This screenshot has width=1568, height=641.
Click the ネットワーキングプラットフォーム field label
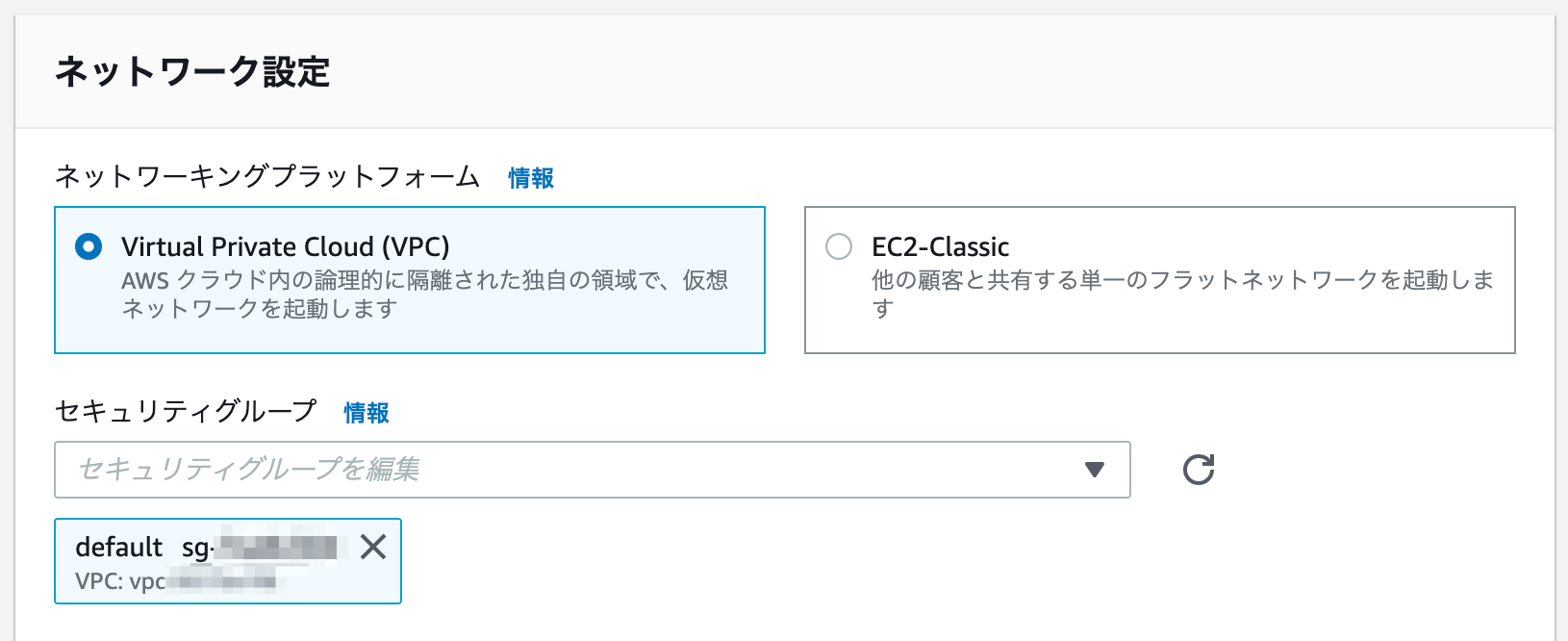tap(267, 177)
